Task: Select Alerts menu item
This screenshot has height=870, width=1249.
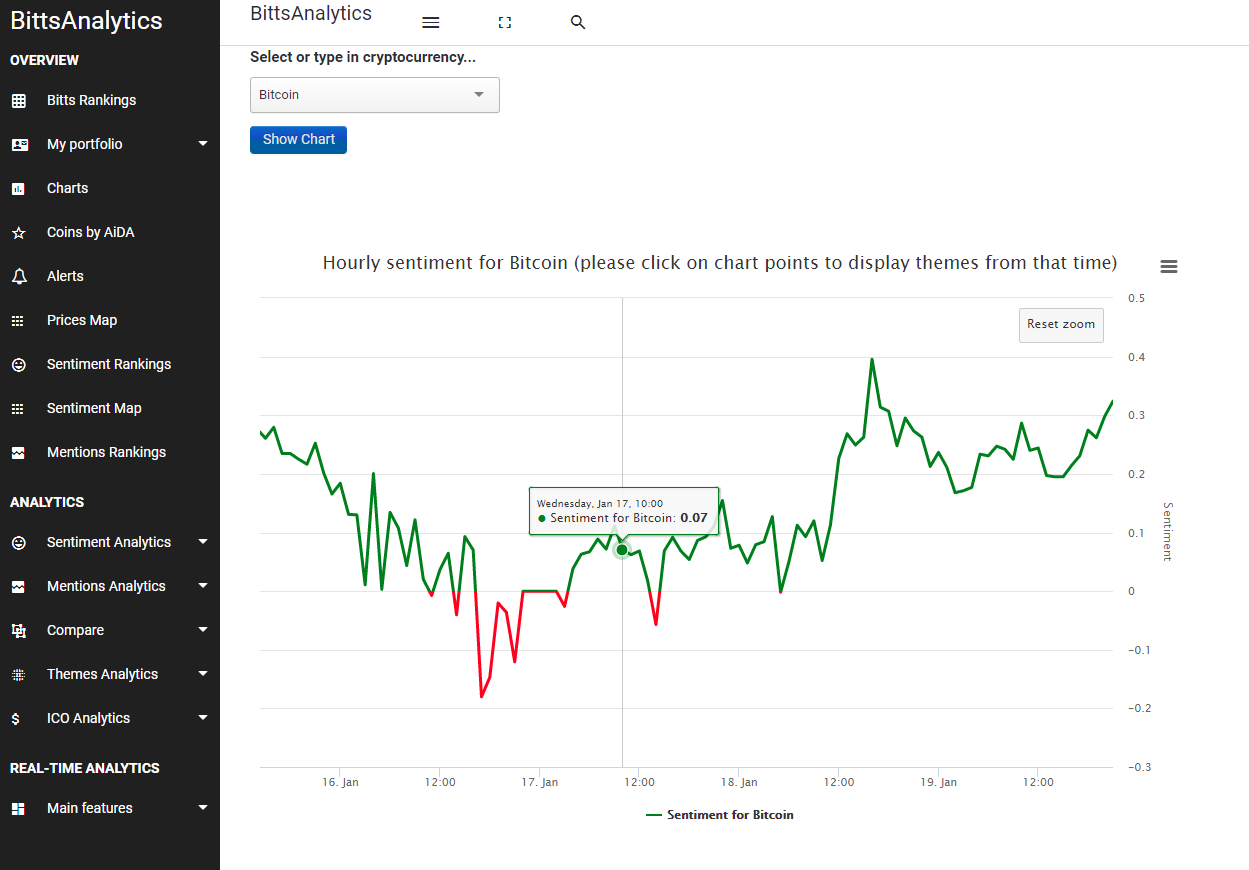Action: pos(65,276)
